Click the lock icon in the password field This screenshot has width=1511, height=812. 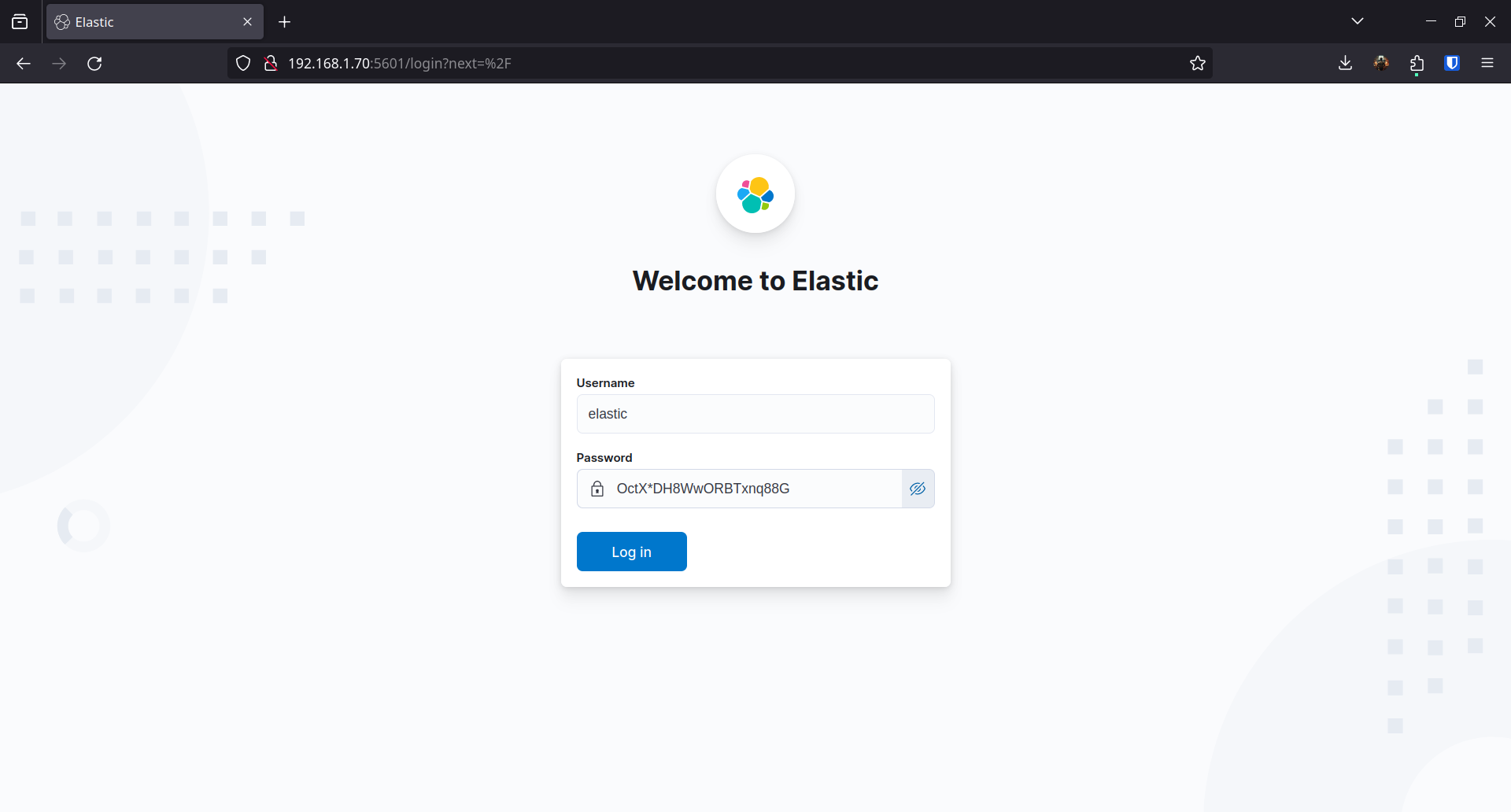pos(597,489)
